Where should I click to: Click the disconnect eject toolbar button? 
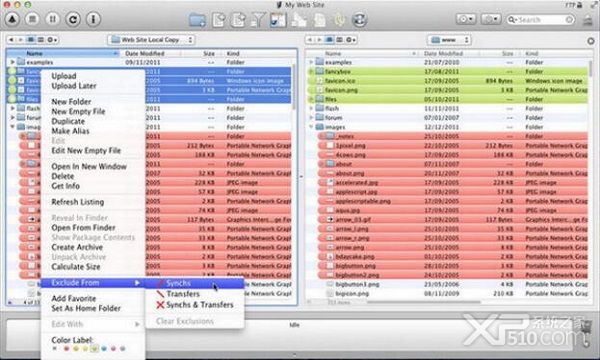[12, 19]
